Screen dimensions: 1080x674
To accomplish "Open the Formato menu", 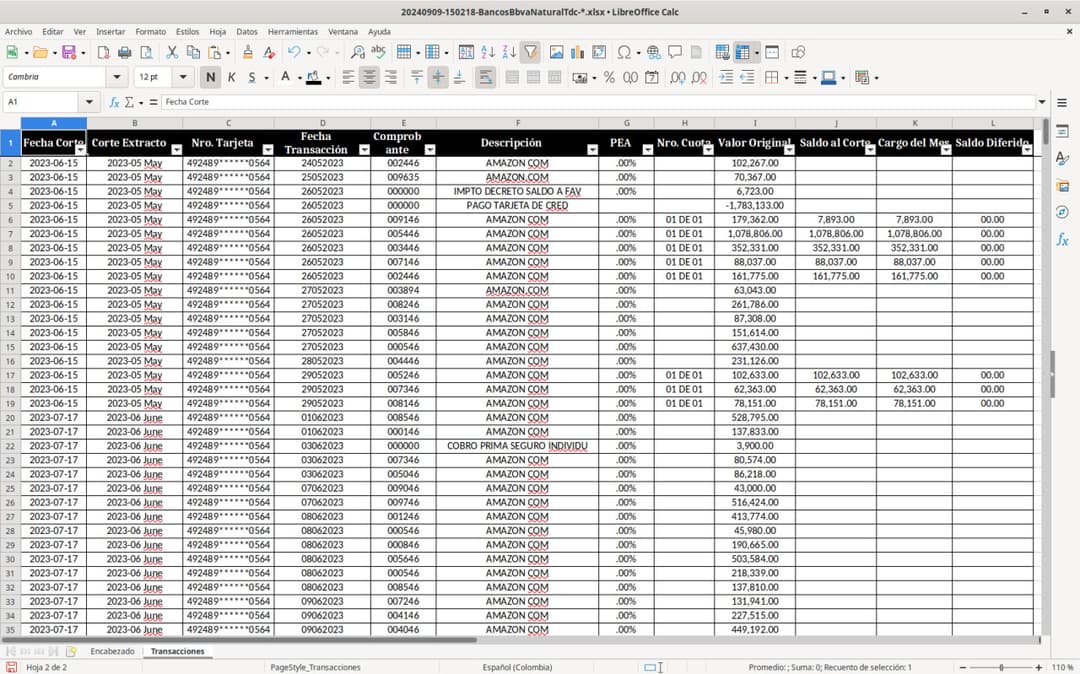I will point(150,32).
